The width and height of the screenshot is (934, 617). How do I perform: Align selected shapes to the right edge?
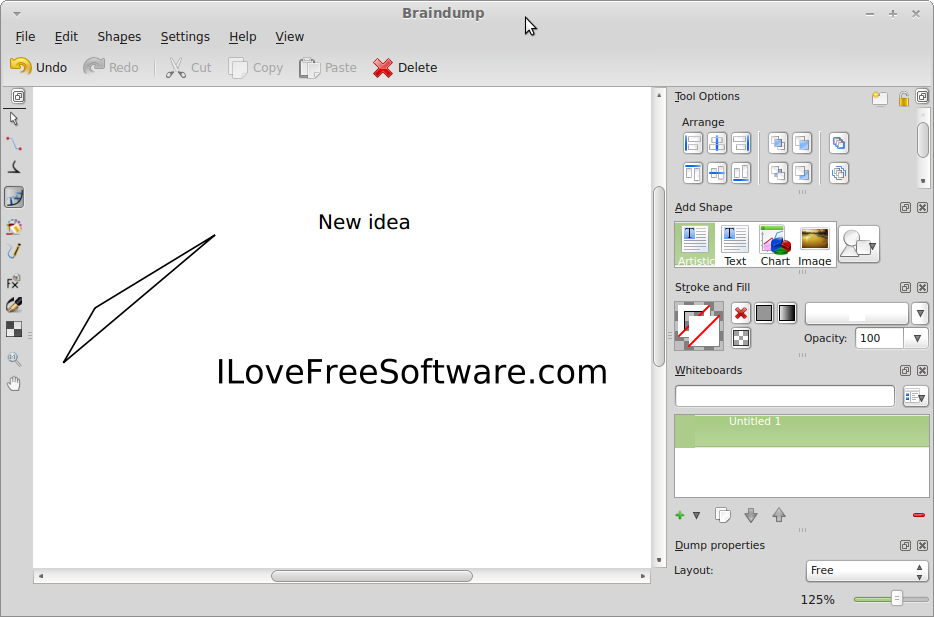pyautogui.click(x=741, y=144)
